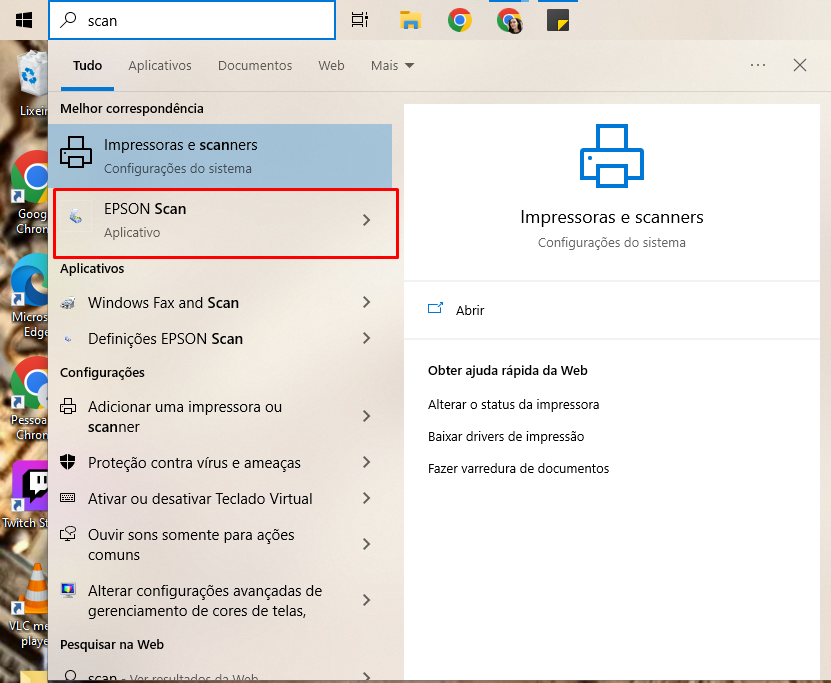Open File Explorer from the taskbar
Viewport: 831px width, 683px height.
[410, 20]
